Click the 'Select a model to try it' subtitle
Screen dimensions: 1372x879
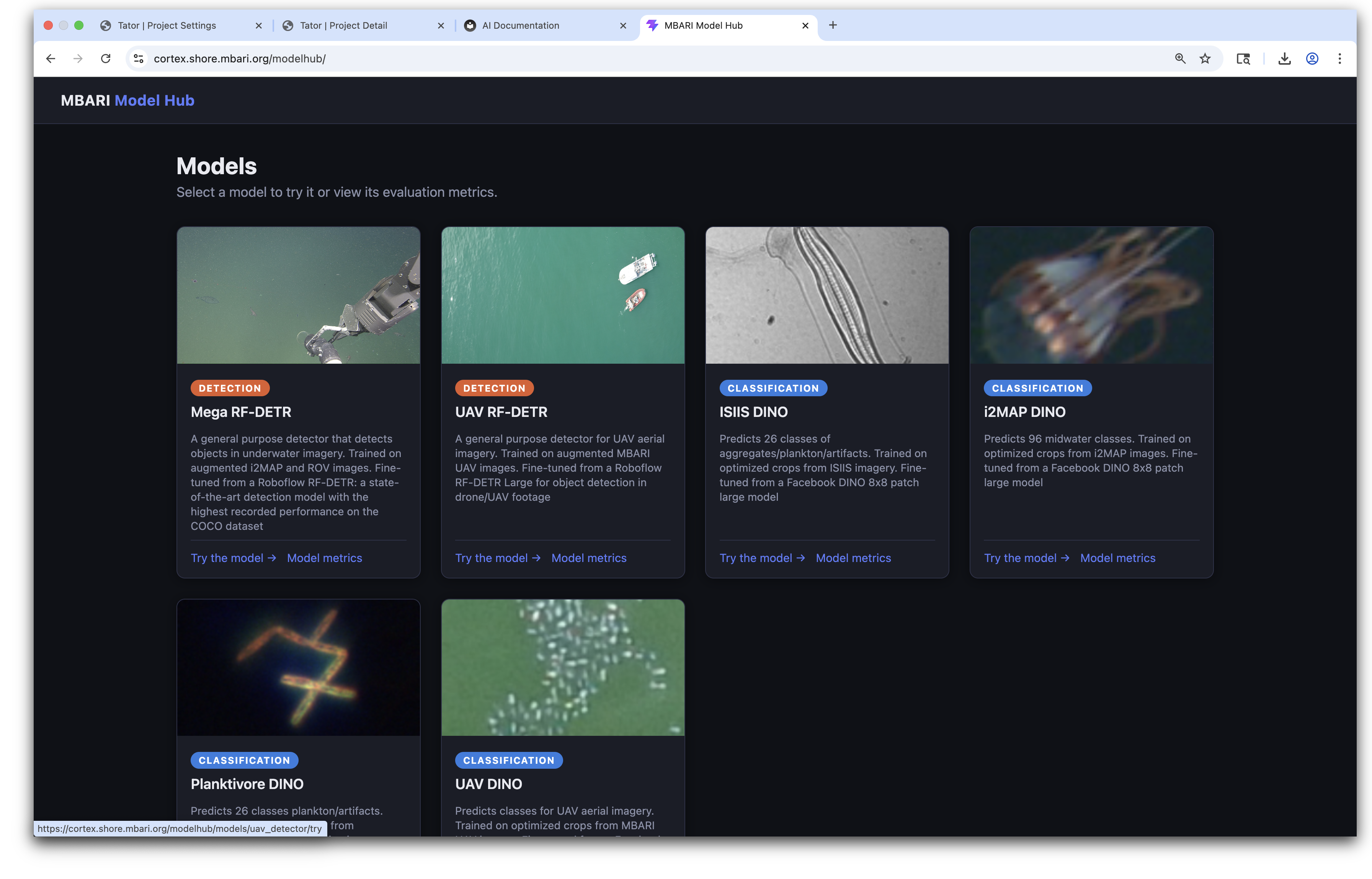point(336,192)
